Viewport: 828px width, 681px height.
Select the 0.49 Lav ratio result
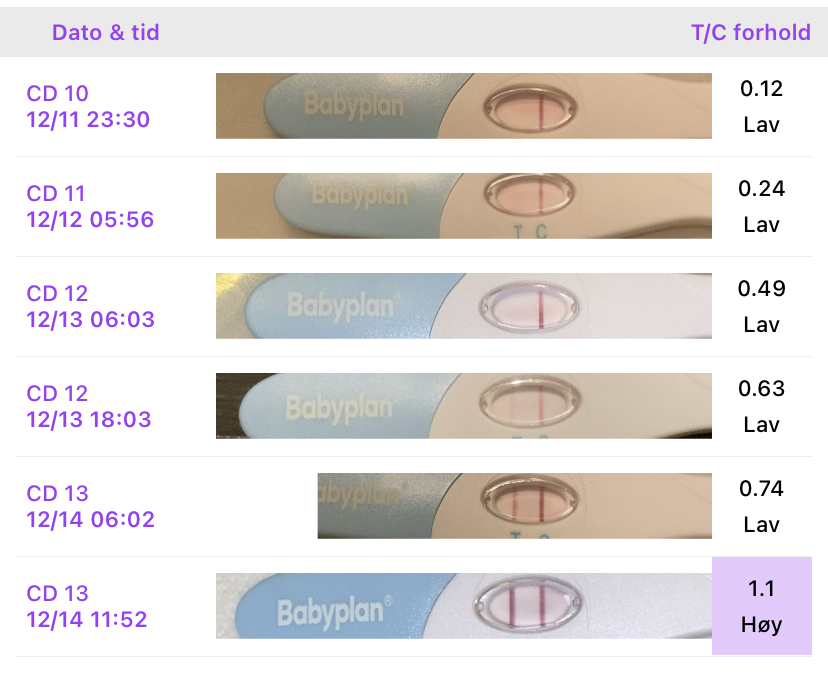click(761, 306)
